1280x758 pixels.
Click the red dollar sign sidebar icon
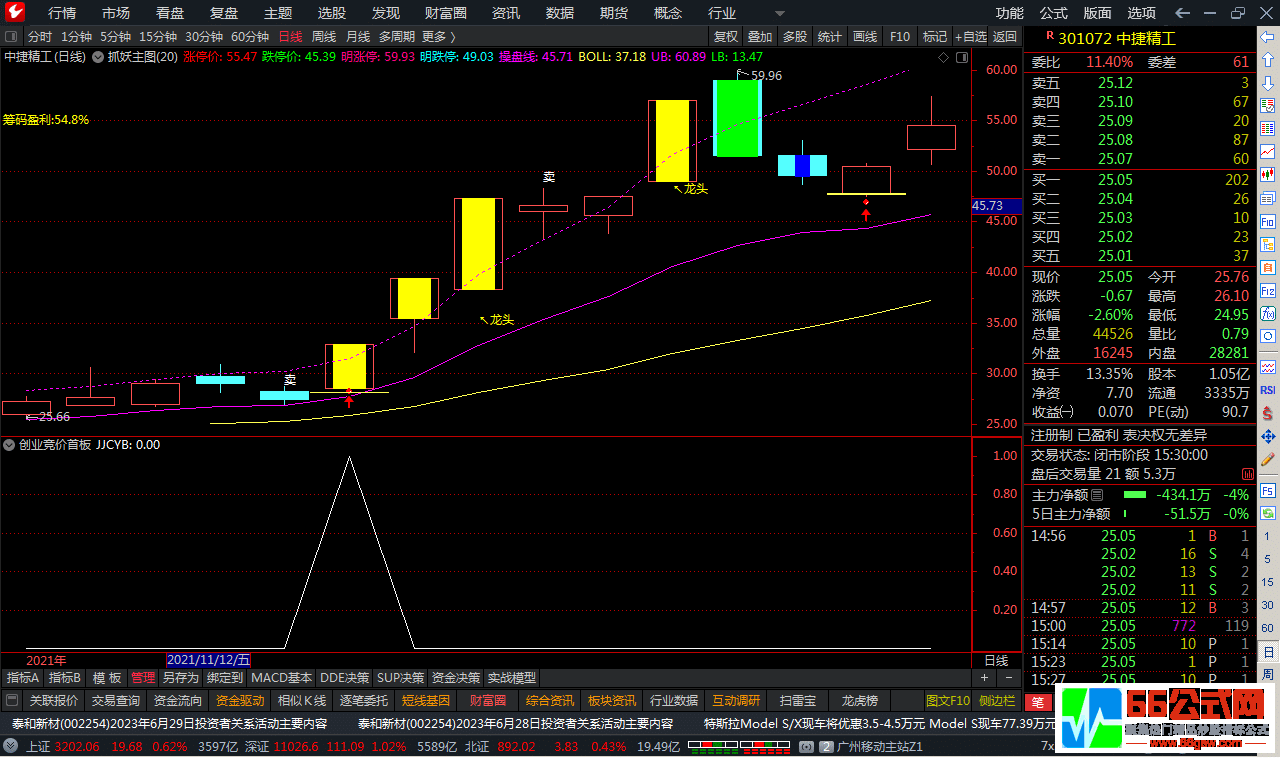pyautogui.click(x=1268, y=413)
